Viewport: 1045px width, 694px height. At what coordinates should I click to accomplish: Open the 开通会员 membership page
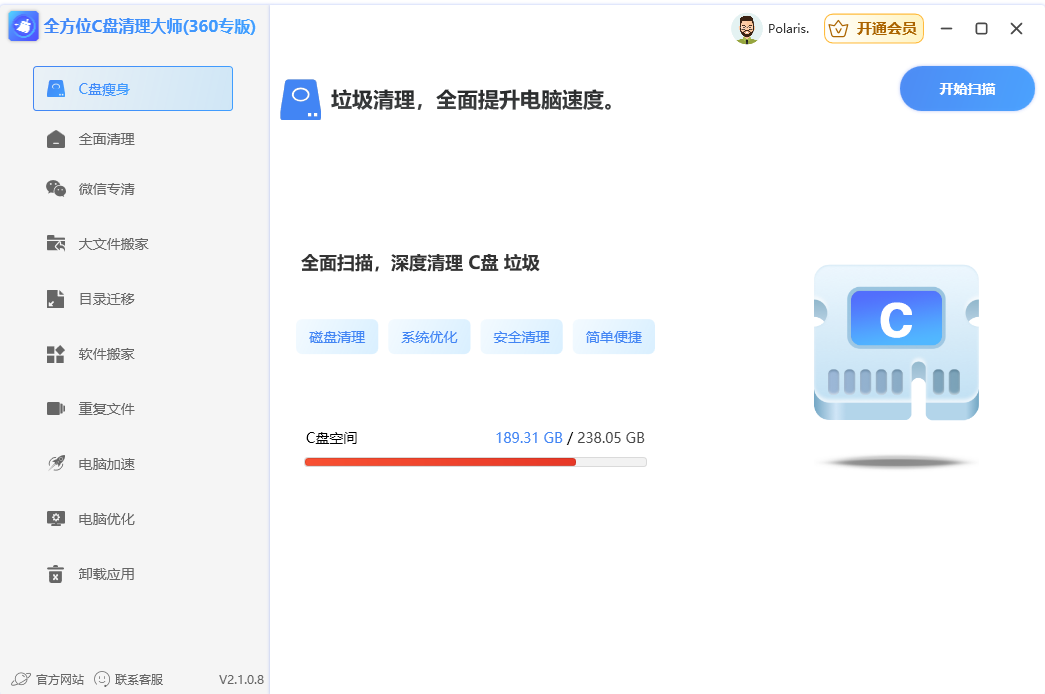873,29
